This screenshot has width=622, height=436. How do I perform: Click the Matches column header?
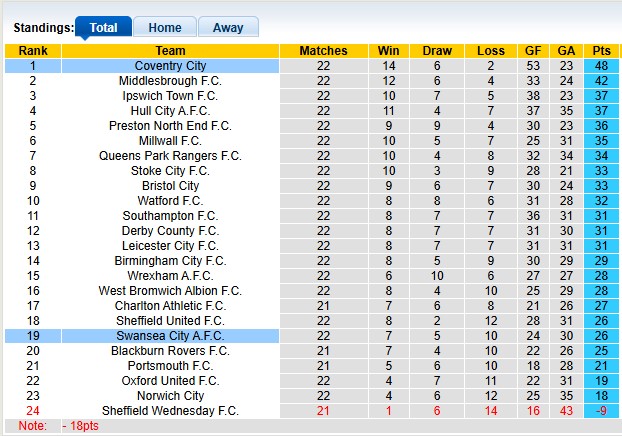tap(323, 51)
